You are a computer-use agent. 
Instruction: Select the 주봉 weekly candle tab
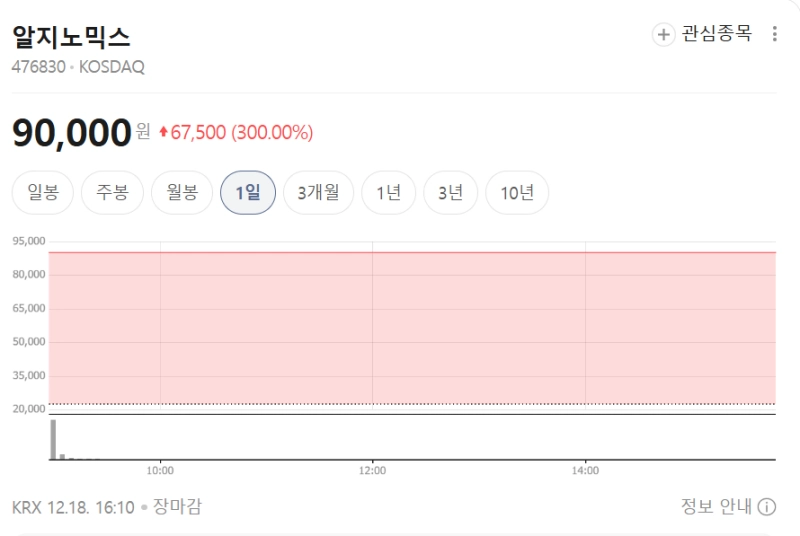click(x=112, y=192)
